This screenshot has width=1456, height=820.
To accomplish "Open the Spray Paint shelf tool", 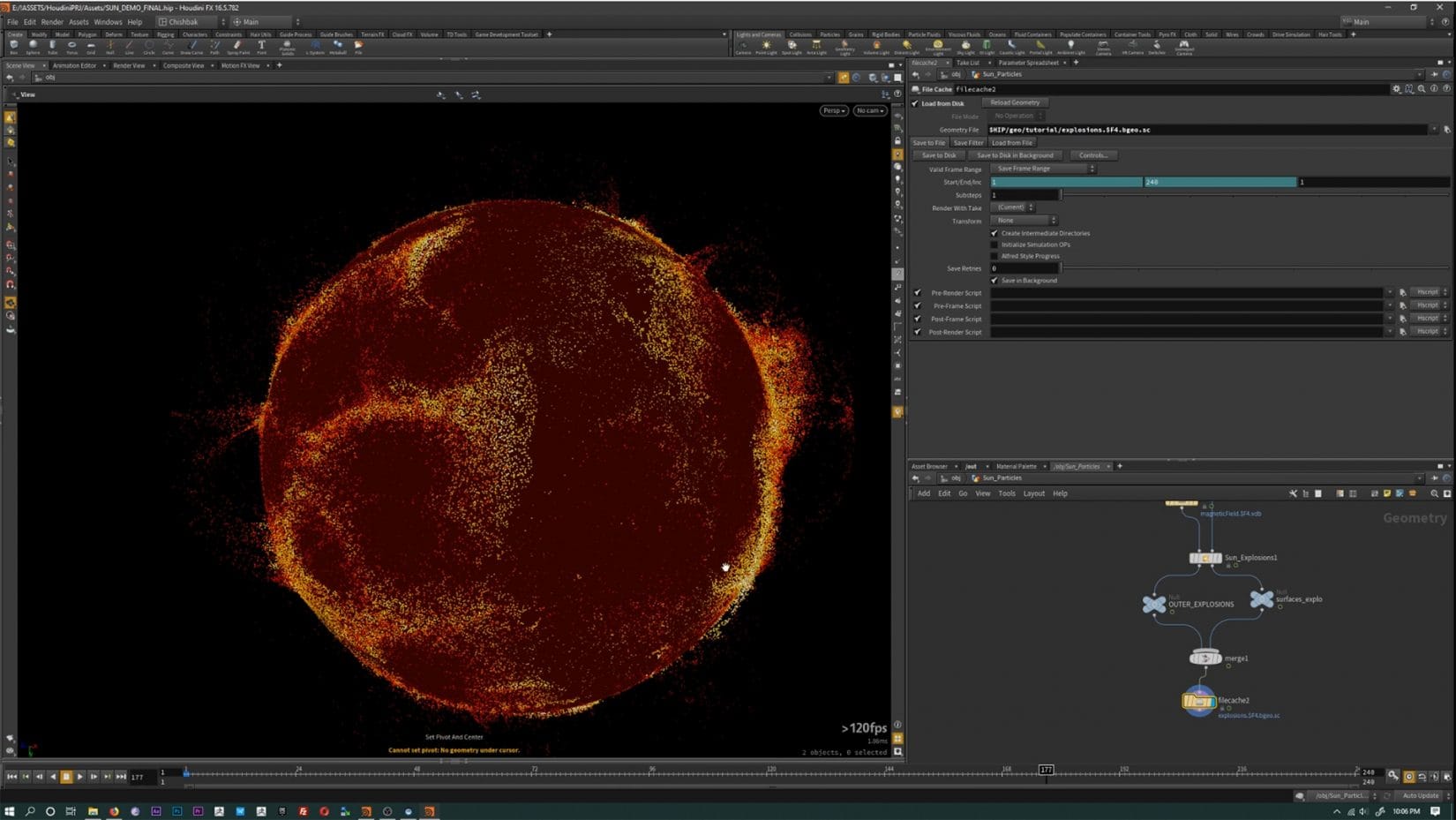I will (238, 46).
